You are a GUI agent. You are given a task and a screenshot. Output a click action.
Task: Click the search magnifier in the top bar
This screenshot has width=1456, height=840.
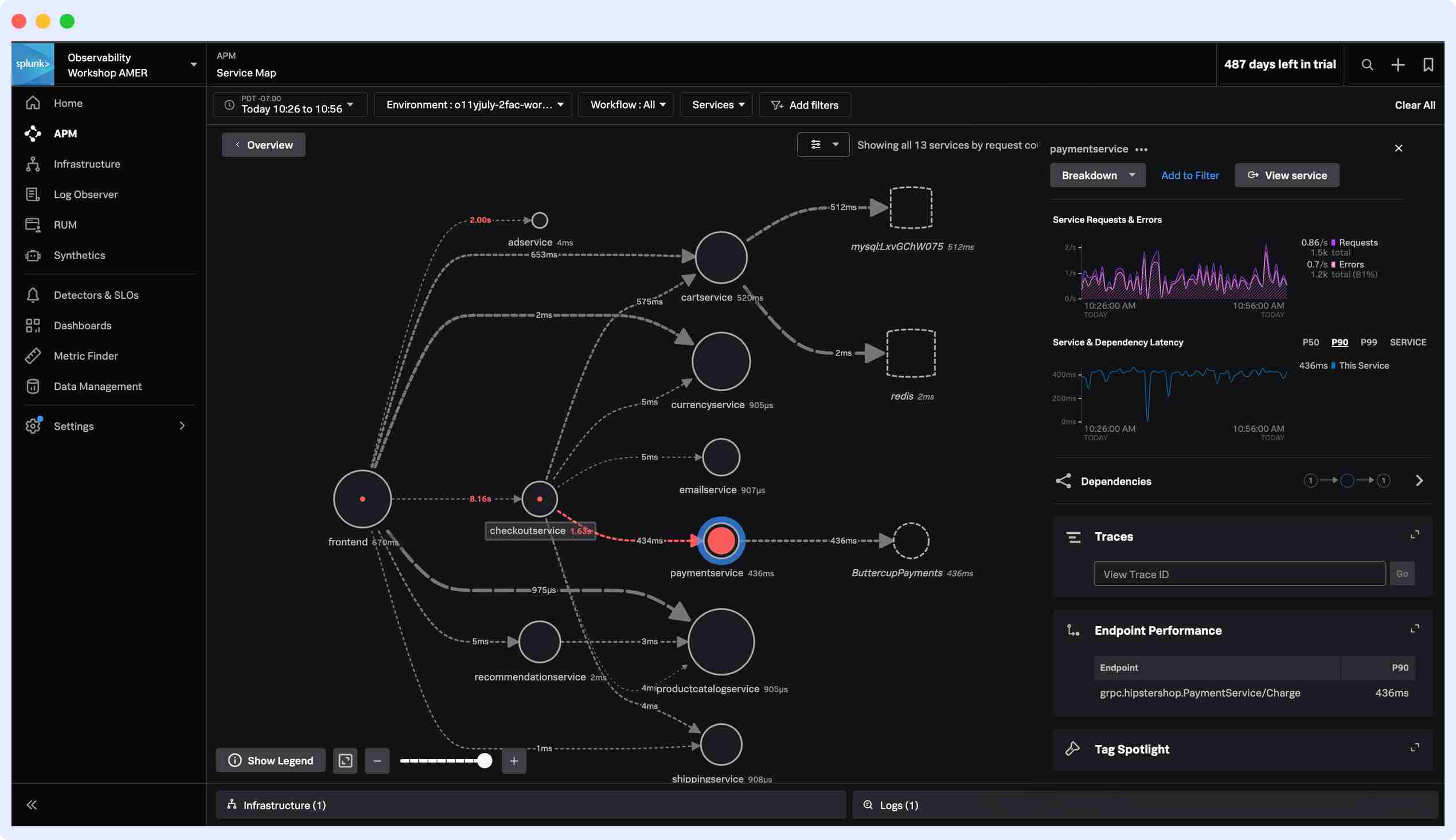1367,65
